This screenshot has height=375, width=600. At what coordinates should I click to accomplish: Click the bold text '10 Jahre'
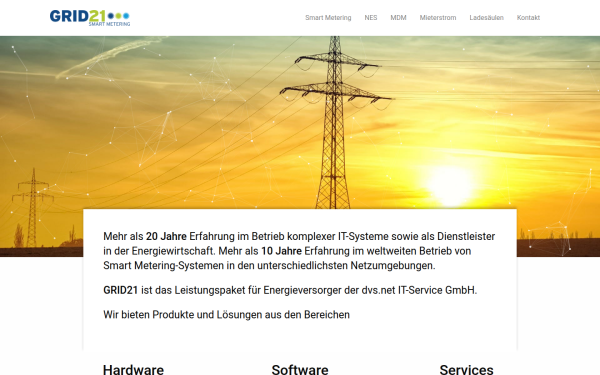pos(281,251)
